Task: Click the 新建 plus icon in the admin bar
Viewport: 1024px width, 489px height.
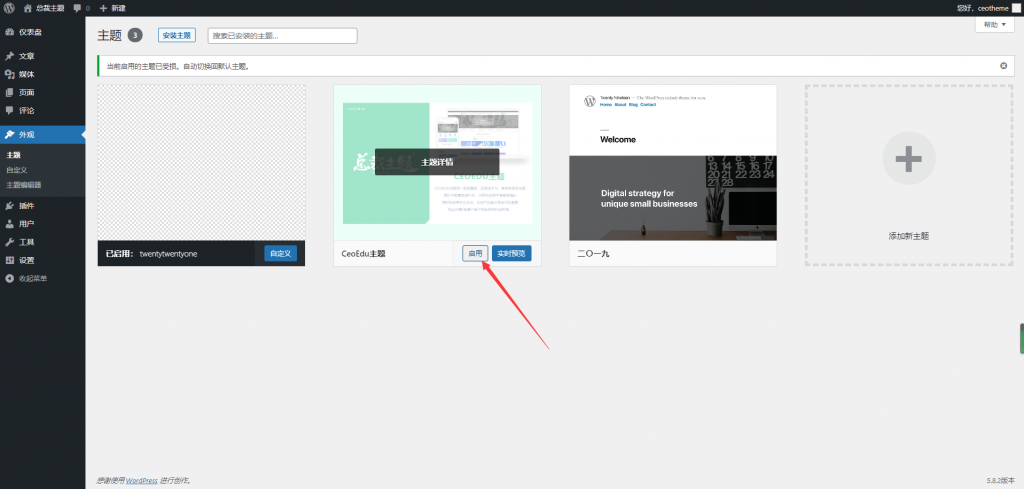Action: pos(103,8)
